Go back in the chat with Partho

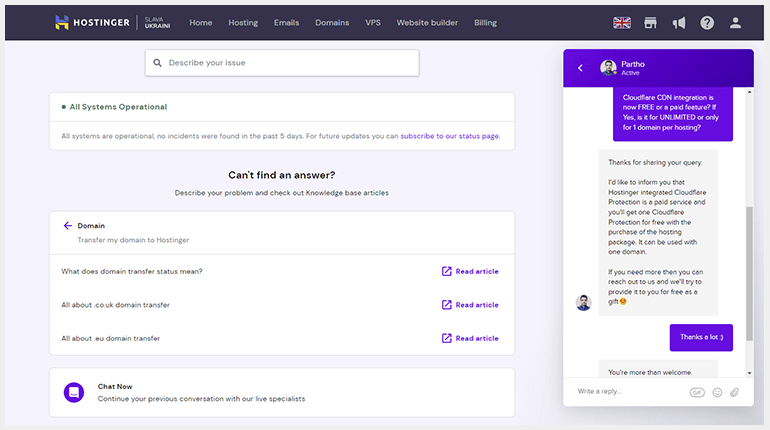coord(580,68)
